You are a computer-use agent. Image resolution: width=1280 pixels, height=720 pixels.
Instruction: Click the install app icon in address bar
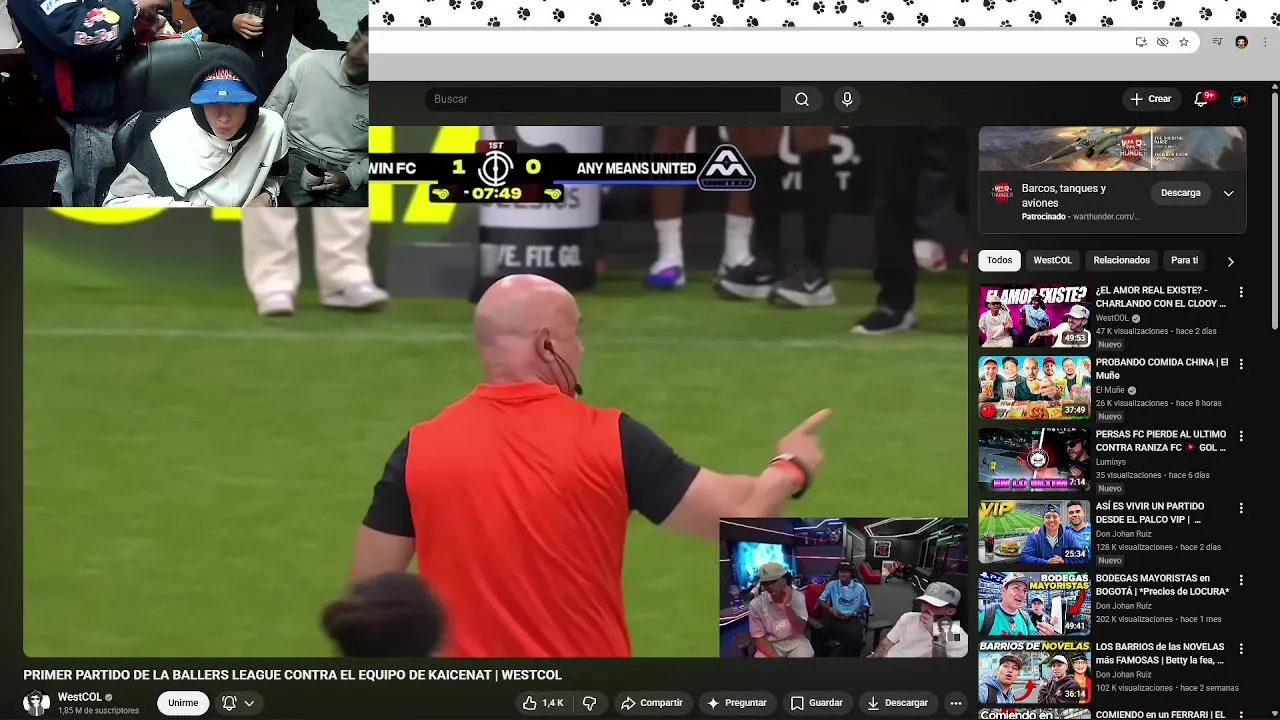tap(1141, 42)
